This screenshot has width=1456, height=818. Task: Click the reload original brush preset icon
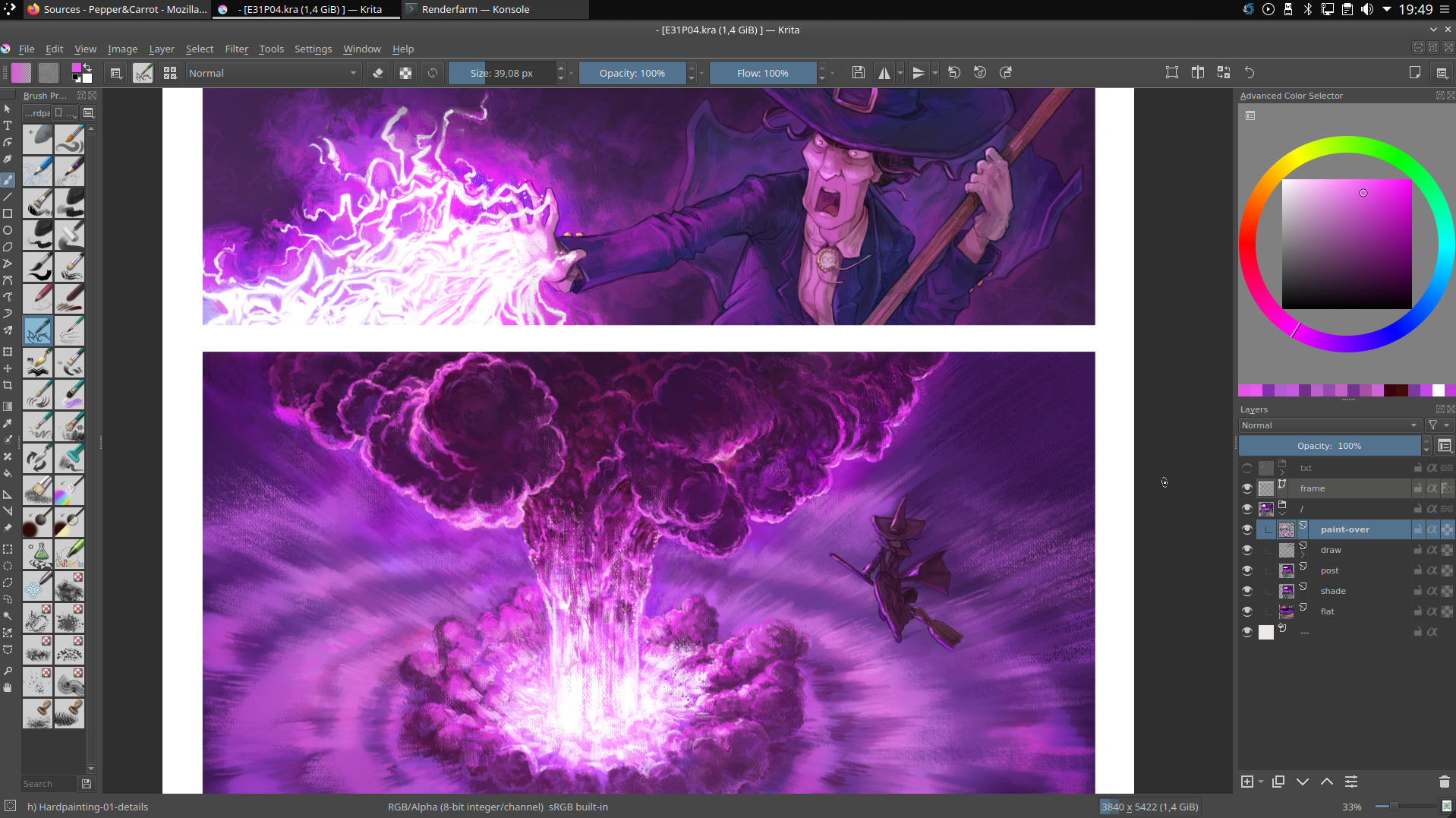(x=433, y=73)
